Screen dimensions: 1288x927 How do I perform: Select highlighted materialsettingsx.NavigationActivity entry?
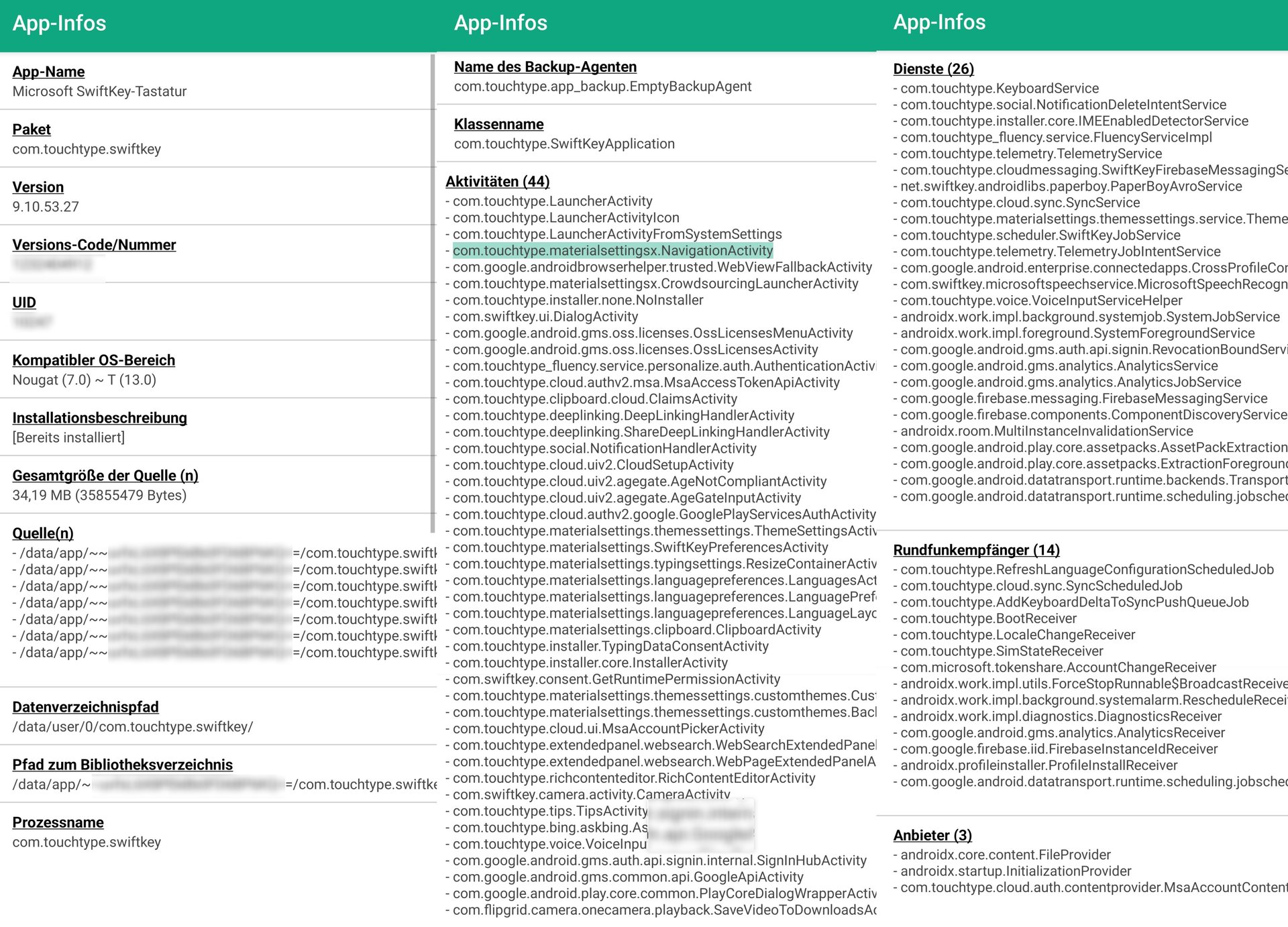612,251
